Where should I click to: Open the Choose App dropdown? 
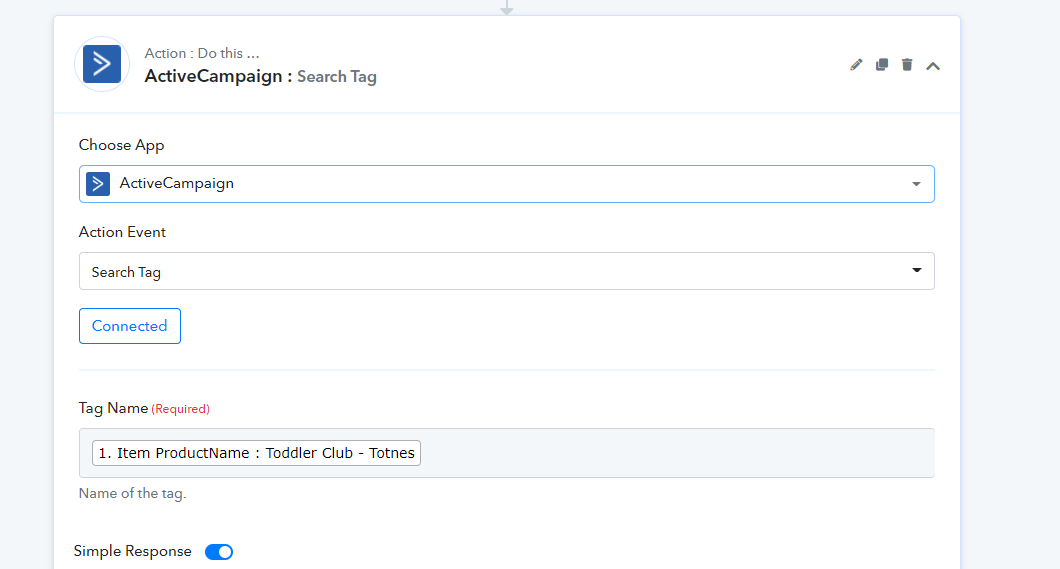coord(506,184)
